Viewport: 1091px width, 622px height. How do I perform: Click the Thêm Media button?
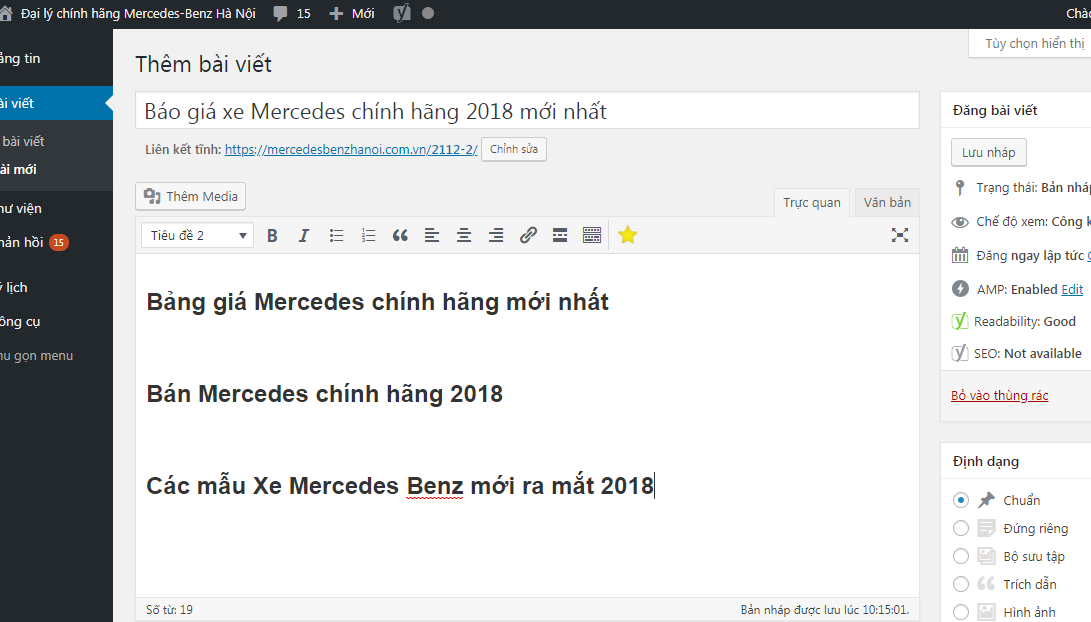tap(191, 196)
